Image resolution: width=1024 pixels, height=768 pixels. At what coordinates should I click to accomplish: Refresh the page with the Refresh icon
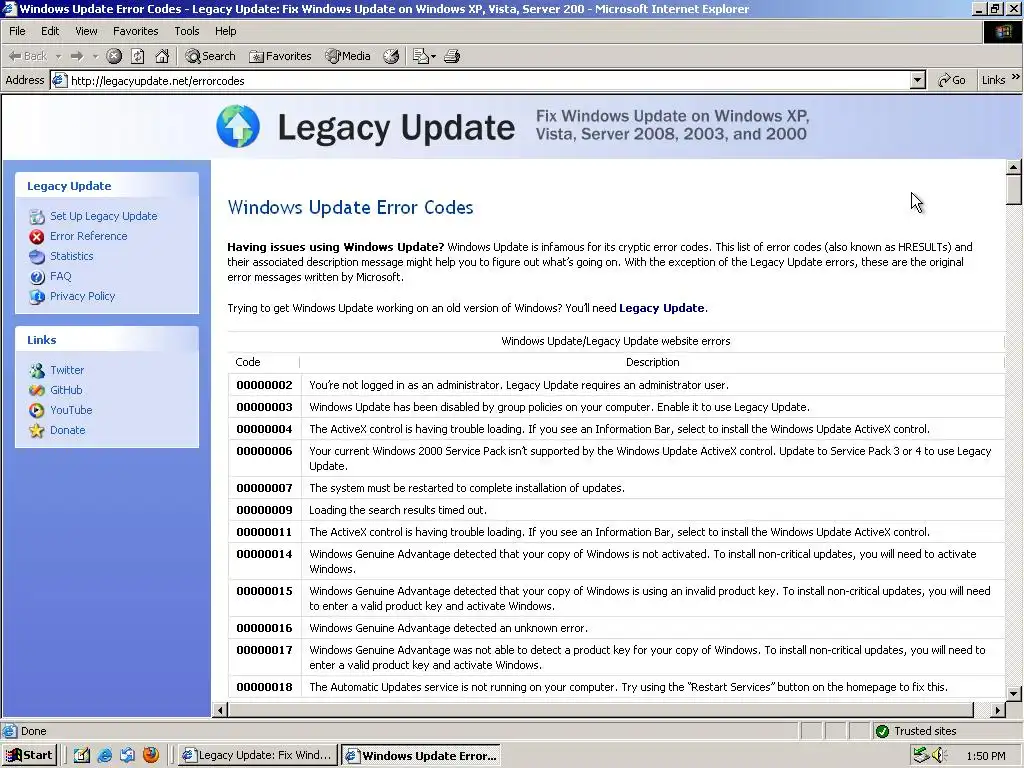pyautogui.click(x=138, y=56)
